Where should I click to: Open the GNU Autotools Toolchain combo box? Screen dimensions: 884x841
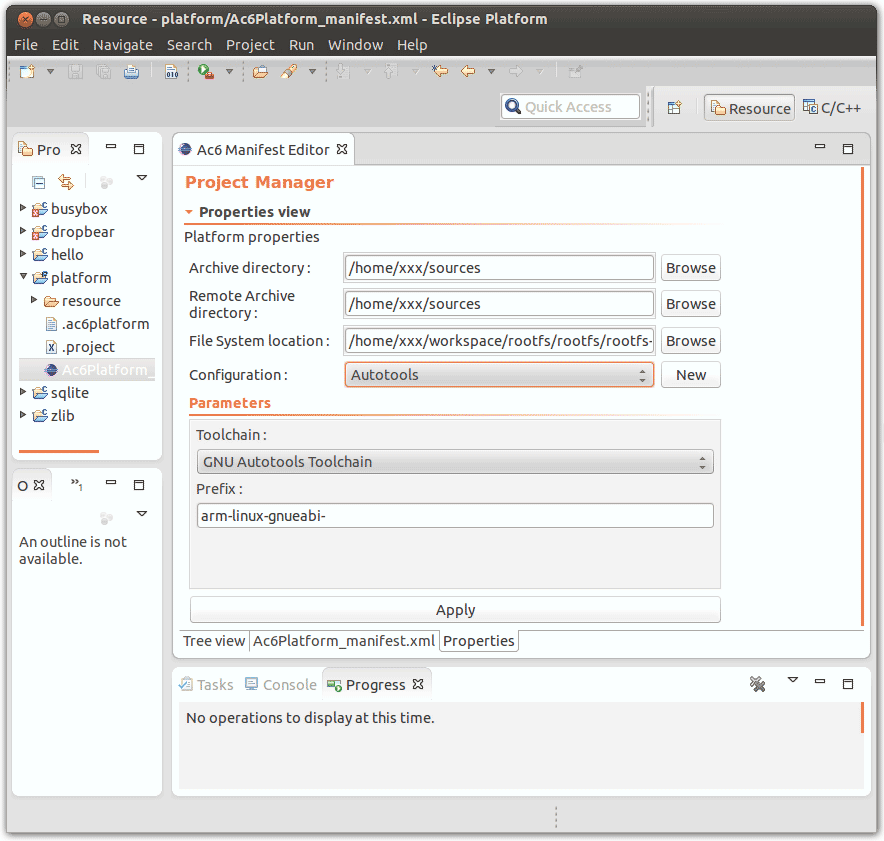(x=455, y=462)
